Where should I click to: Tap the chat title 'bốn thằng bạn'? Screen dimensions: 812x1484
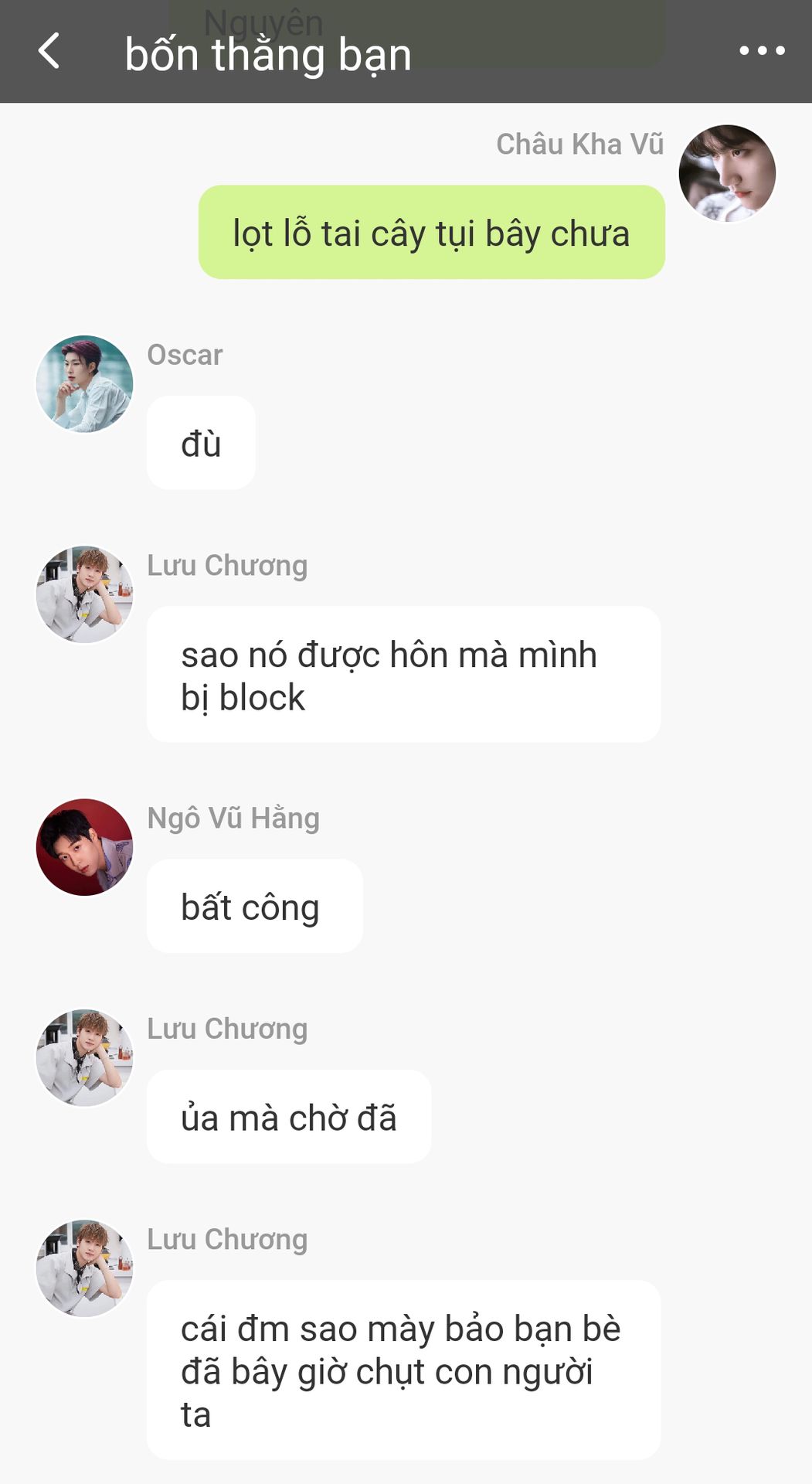pos(268,55)
